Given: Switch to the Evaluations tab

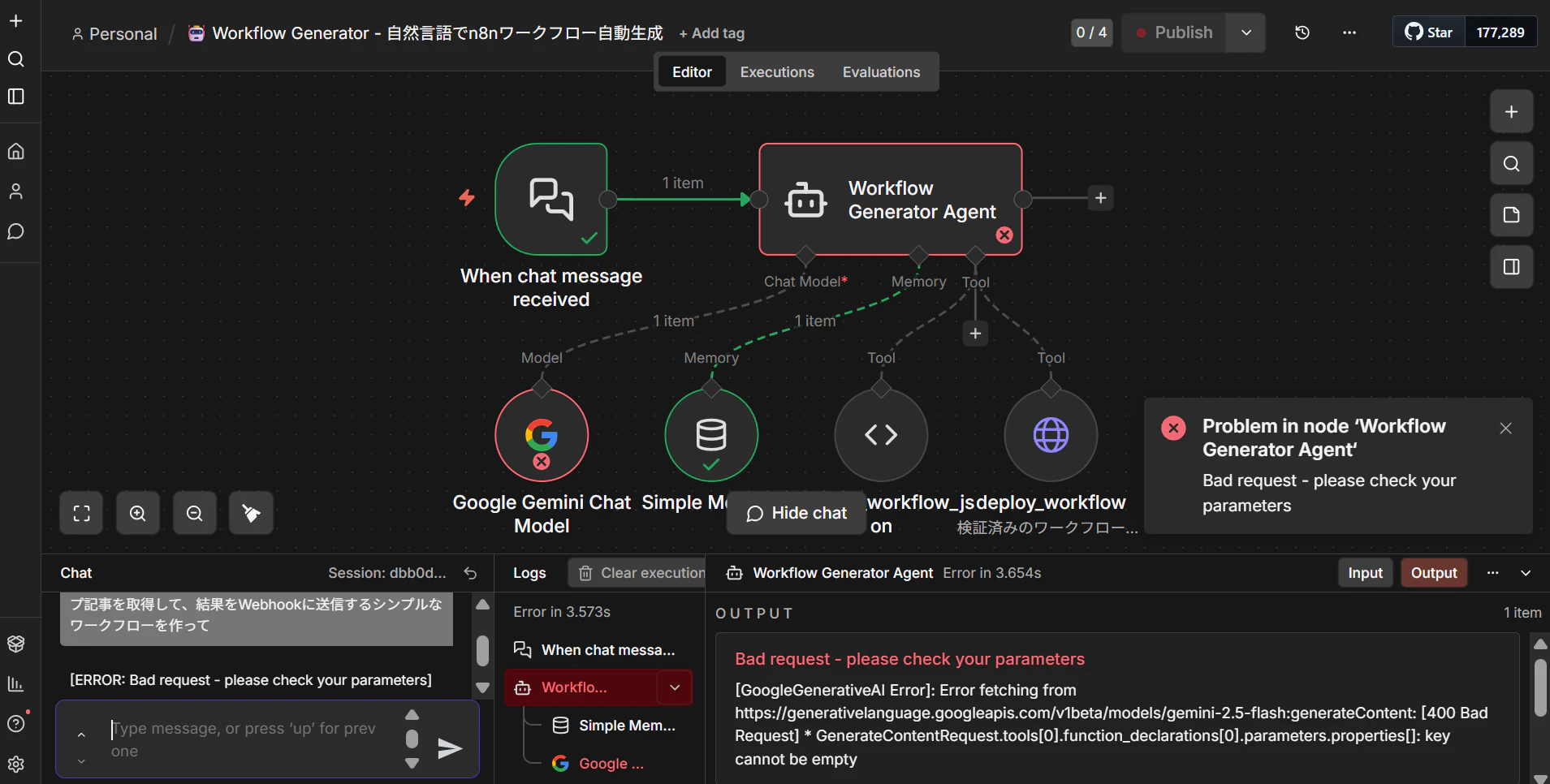Looking at the screenshot, I should point(881,71).
